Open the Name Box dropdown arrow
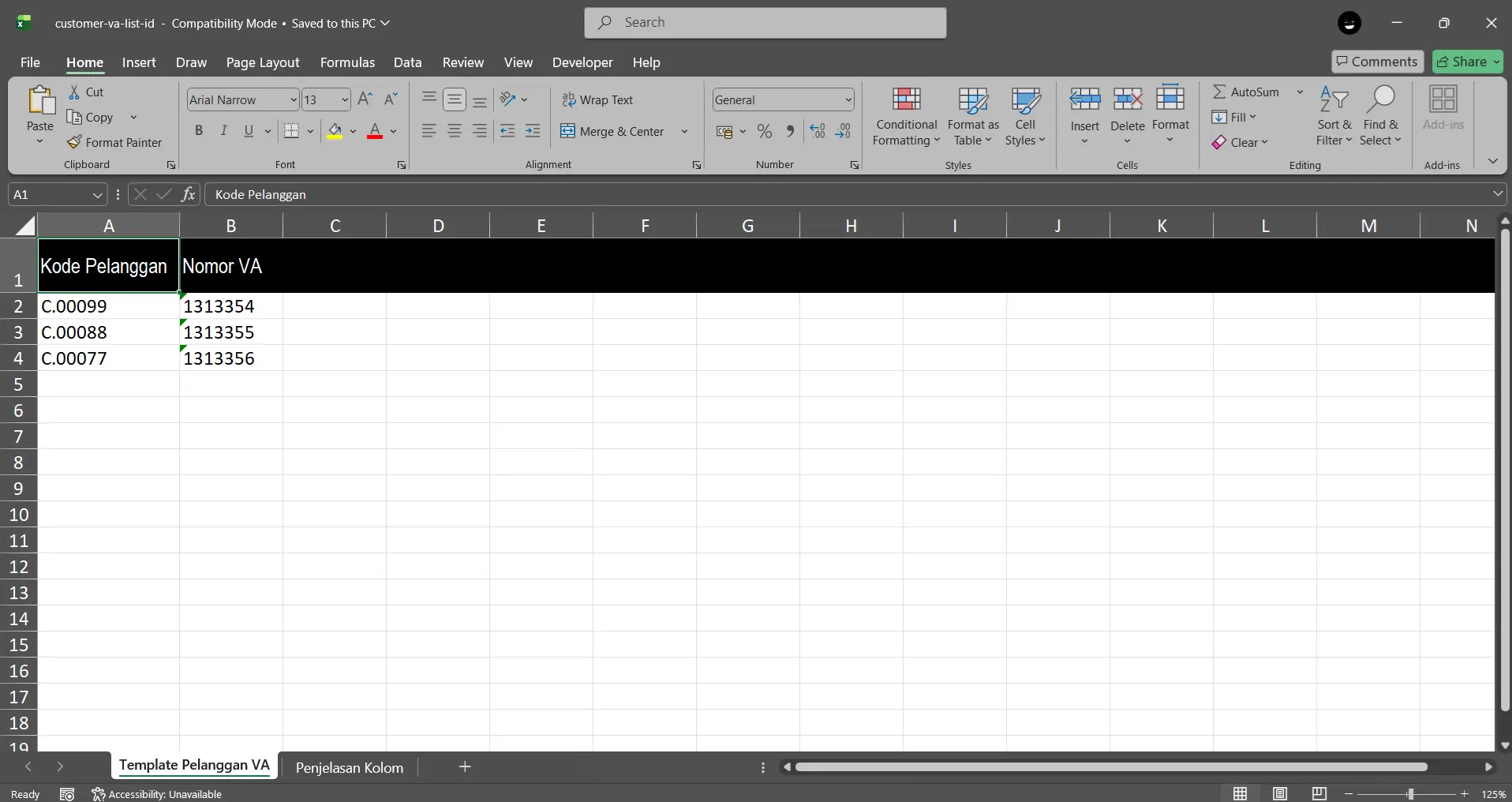The height and width of the screenshot is (802, 1512). click(x=97, y=194)
